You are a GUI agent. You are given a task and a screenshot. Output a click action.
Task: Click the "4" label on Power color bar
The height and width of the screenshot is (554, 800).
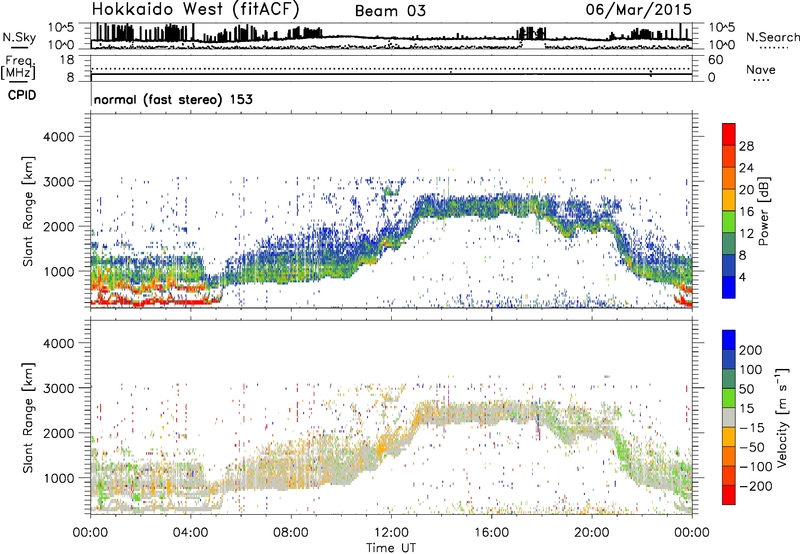(742, 277)
